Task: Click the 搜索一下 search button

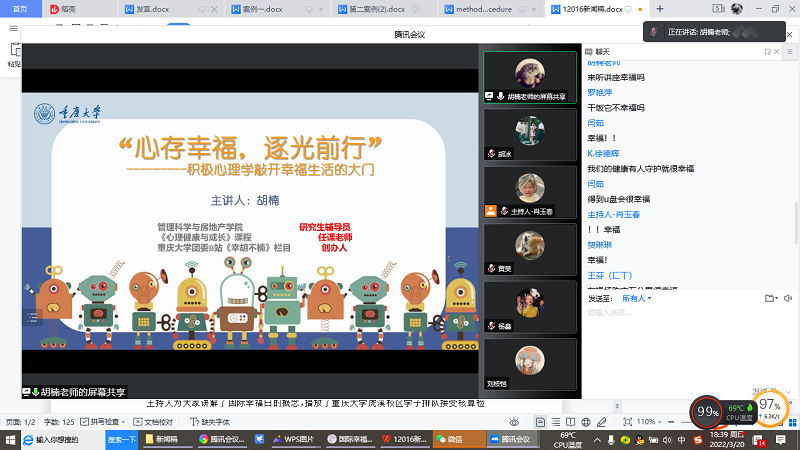Action: [122, 439]
